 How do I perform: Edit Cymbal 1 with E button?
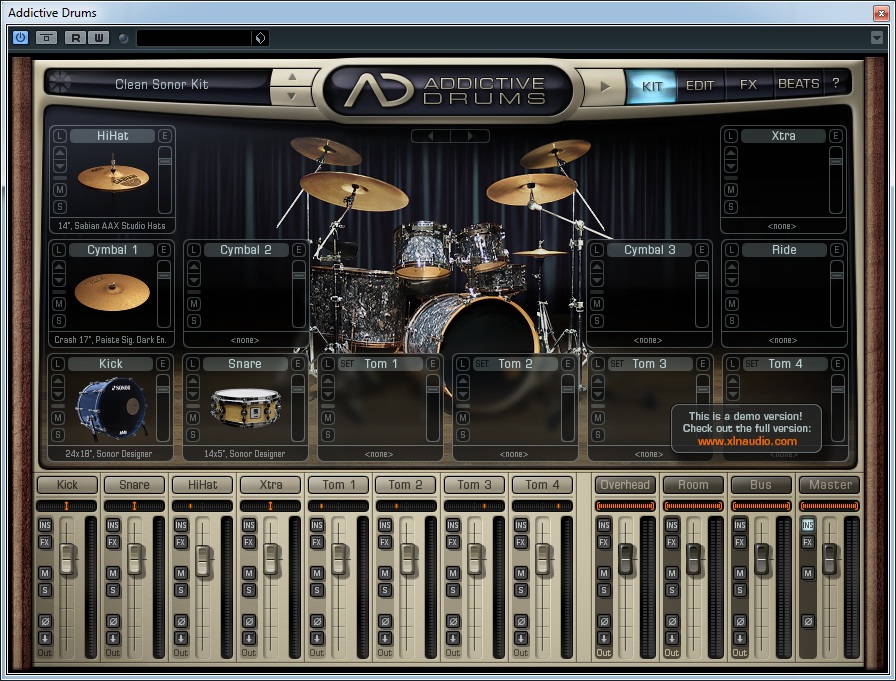163,250
